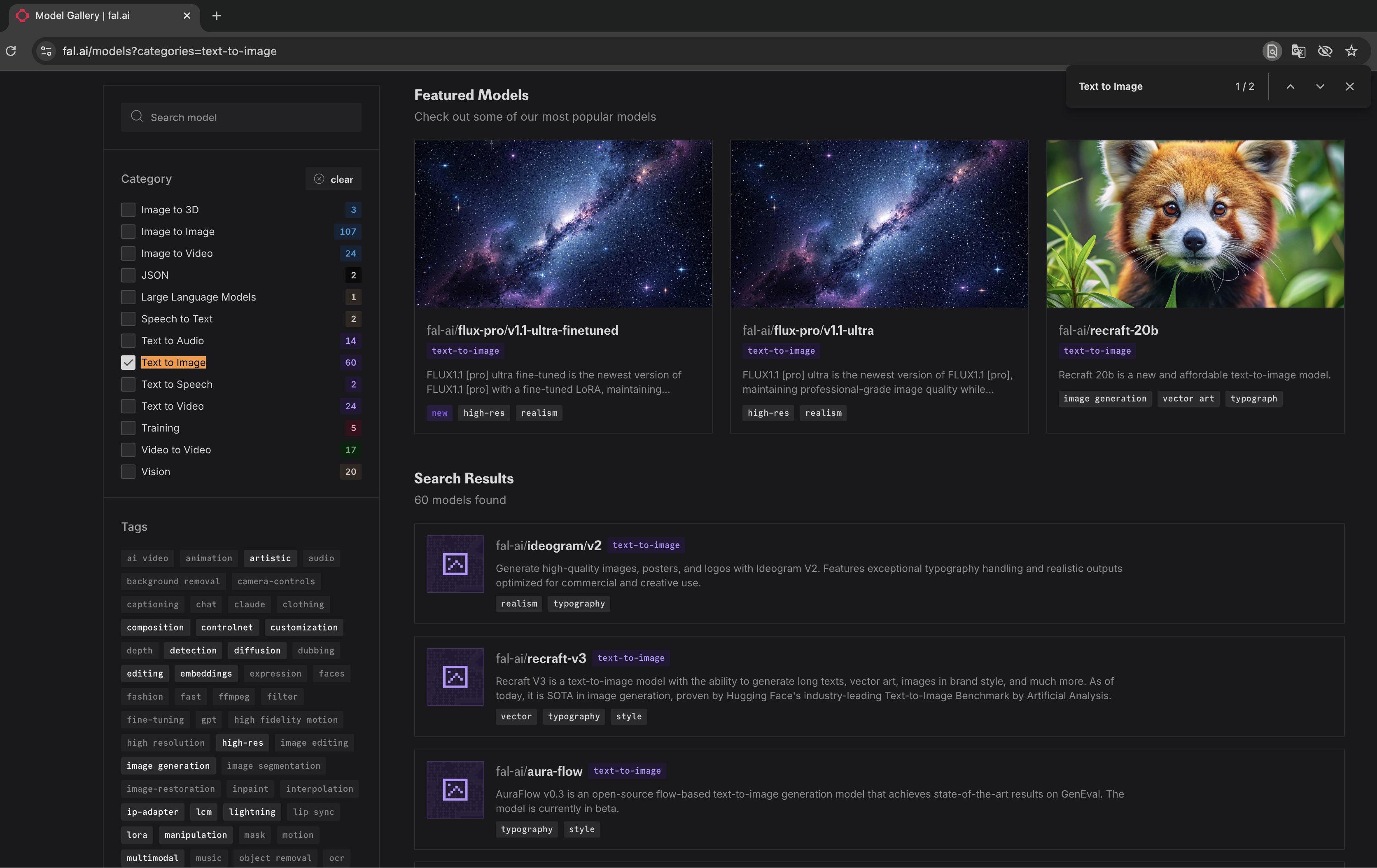Check the Large Language Models category
Viewport: 1377px width, 868px height.
[x=128, y=297]
